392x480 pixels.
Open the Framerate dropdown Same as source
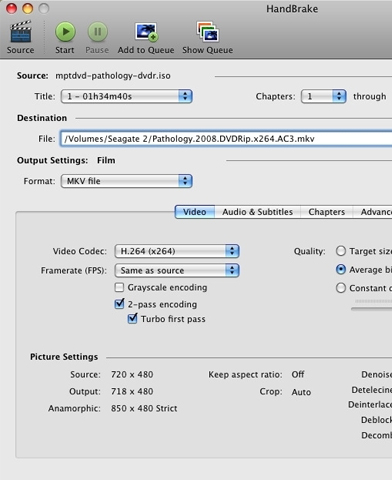[177, 270]
